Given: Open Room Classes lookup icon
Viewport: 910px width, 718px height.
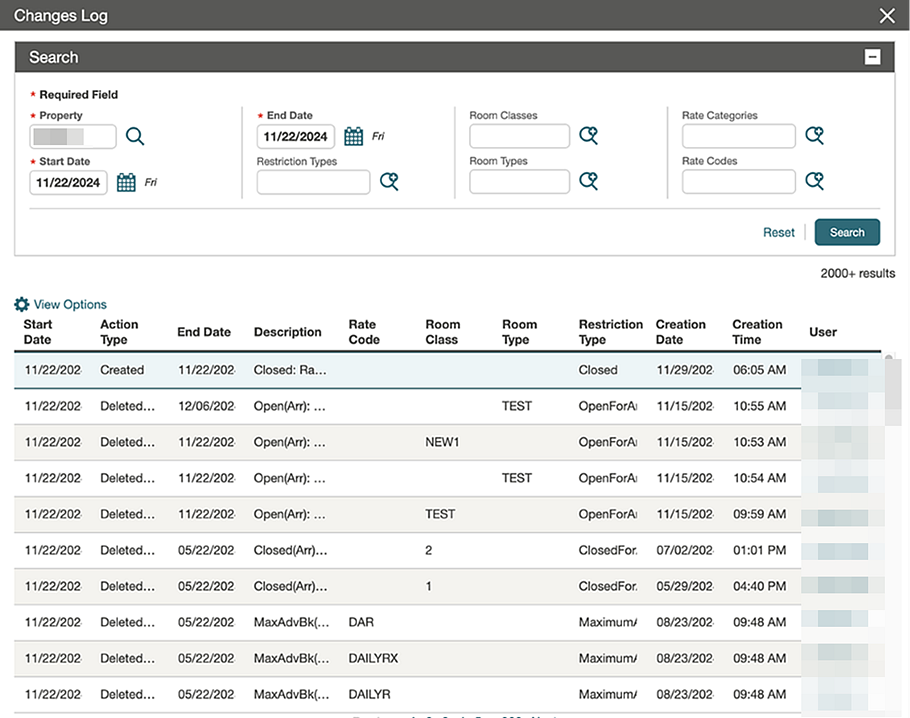Looking at the screenshot, I should 588,136.
